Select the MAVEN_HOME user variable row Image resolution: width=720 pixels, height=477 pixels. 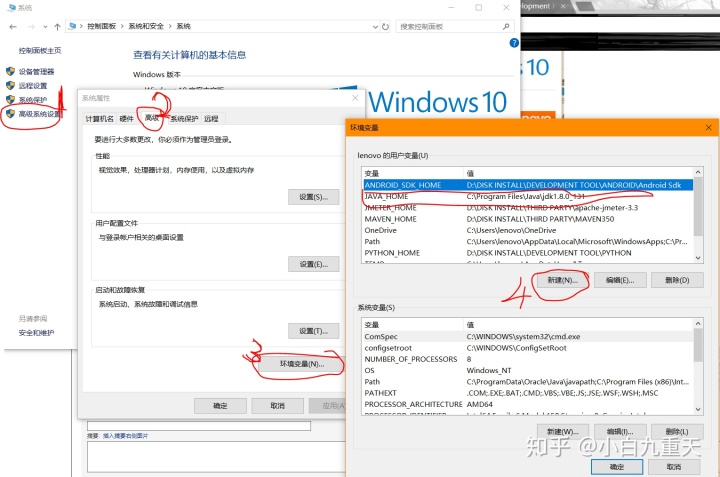(x=528, y=219)
